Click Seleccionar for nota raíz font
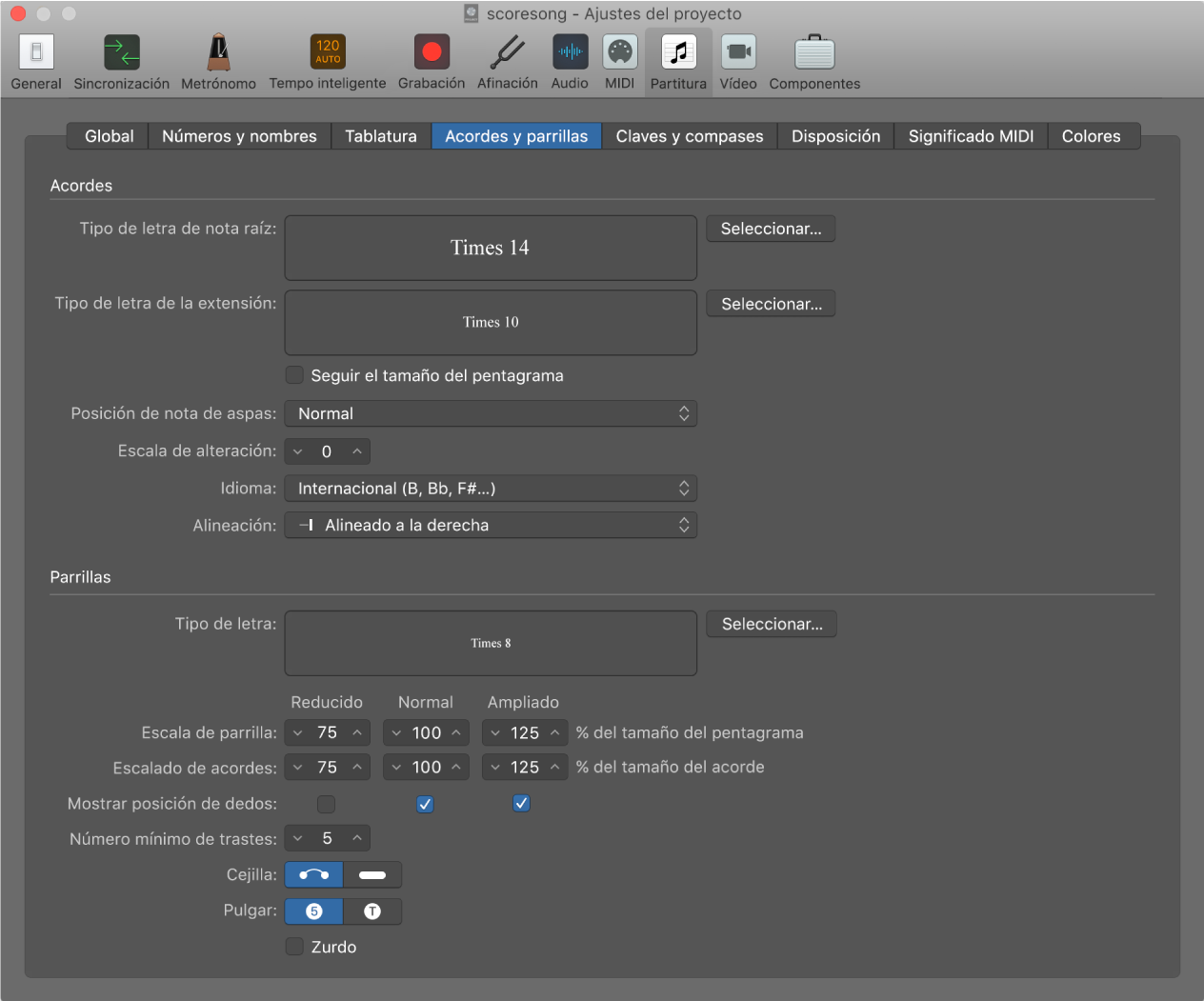Image resolution: width=1204 pixels, height=1001 pixels. [771, 229]
